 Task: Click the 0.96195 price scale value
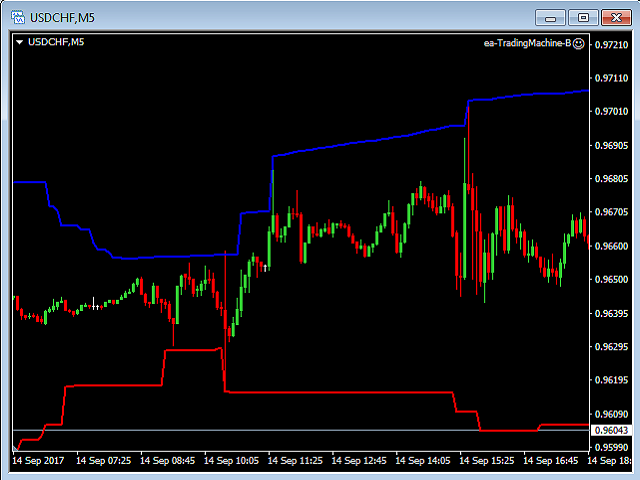611,380
